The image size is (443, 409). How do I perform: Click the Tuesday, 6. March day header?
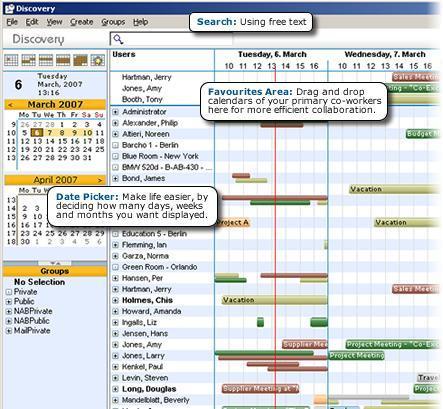pos(272,54)
